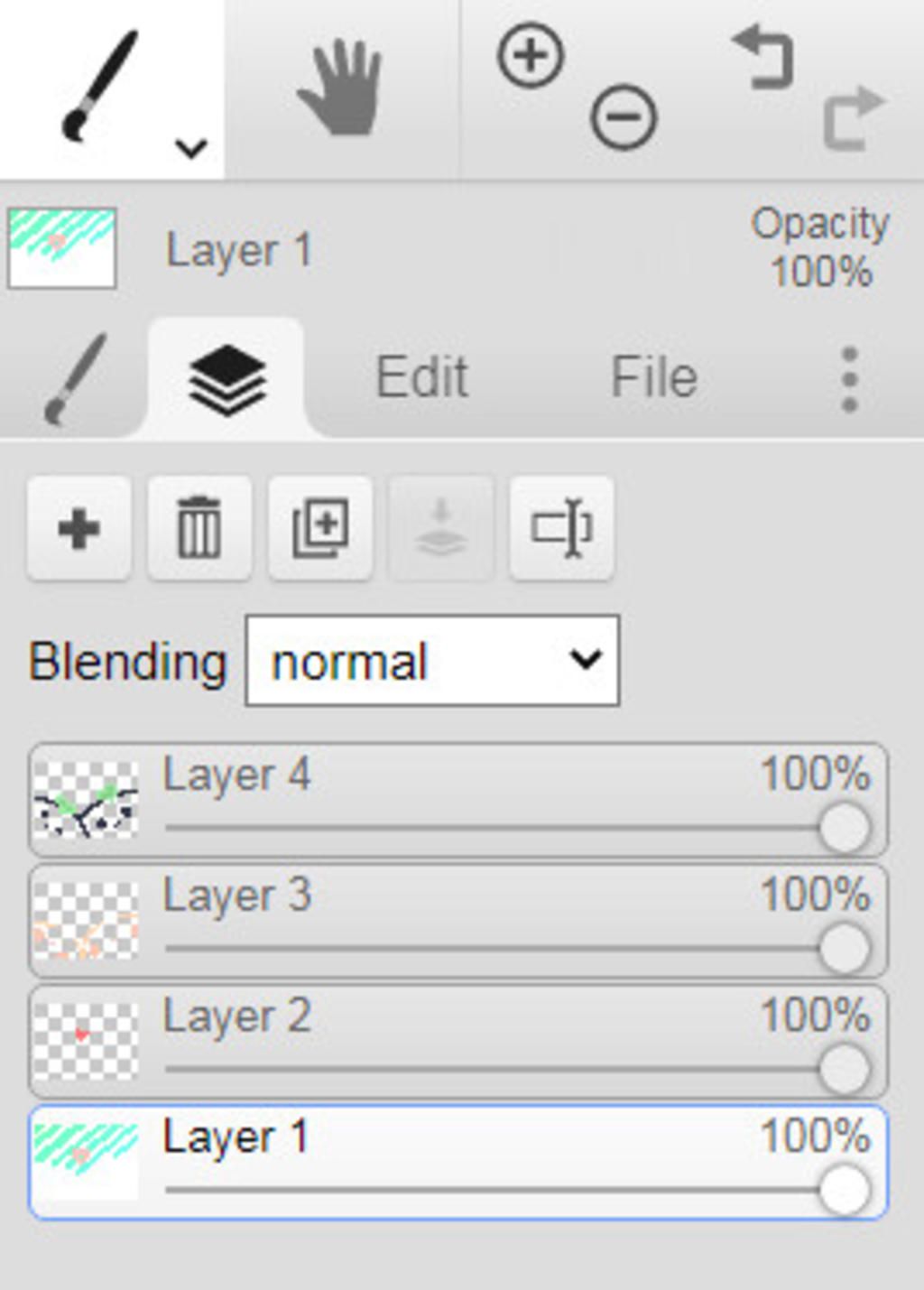Screen dimensions: 924x1290
Task: Click the merge-down layer icon
Action: 441,528
